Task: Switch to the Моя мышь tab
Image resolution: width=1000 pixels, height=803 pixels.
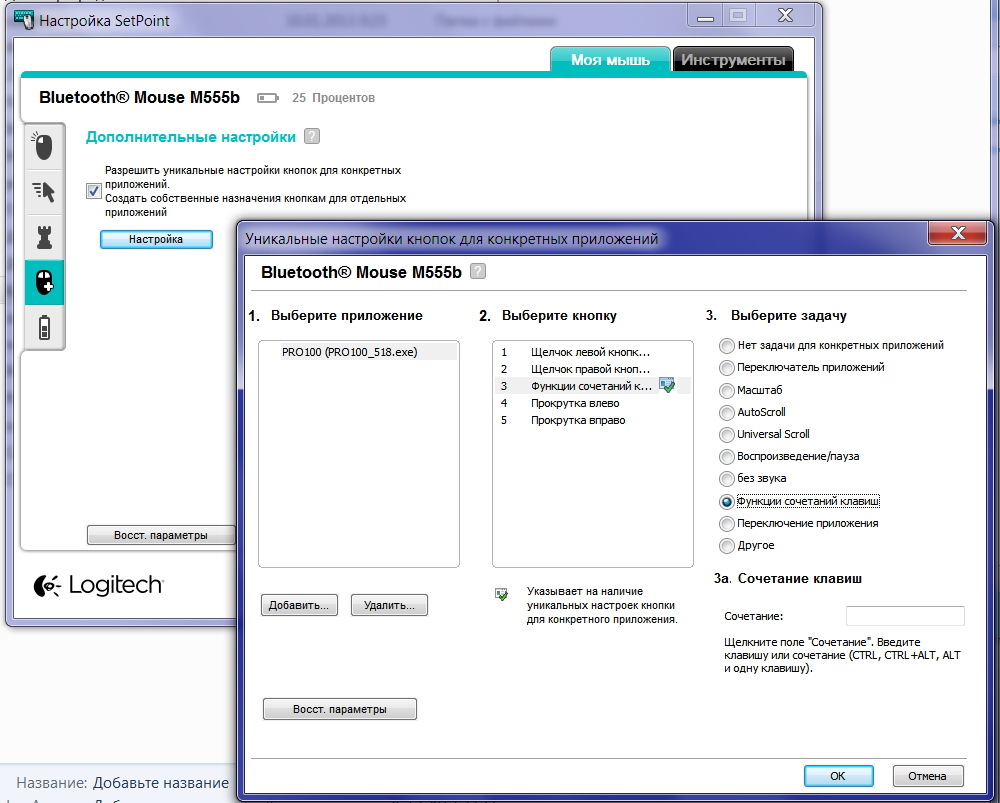Action: 610,59
